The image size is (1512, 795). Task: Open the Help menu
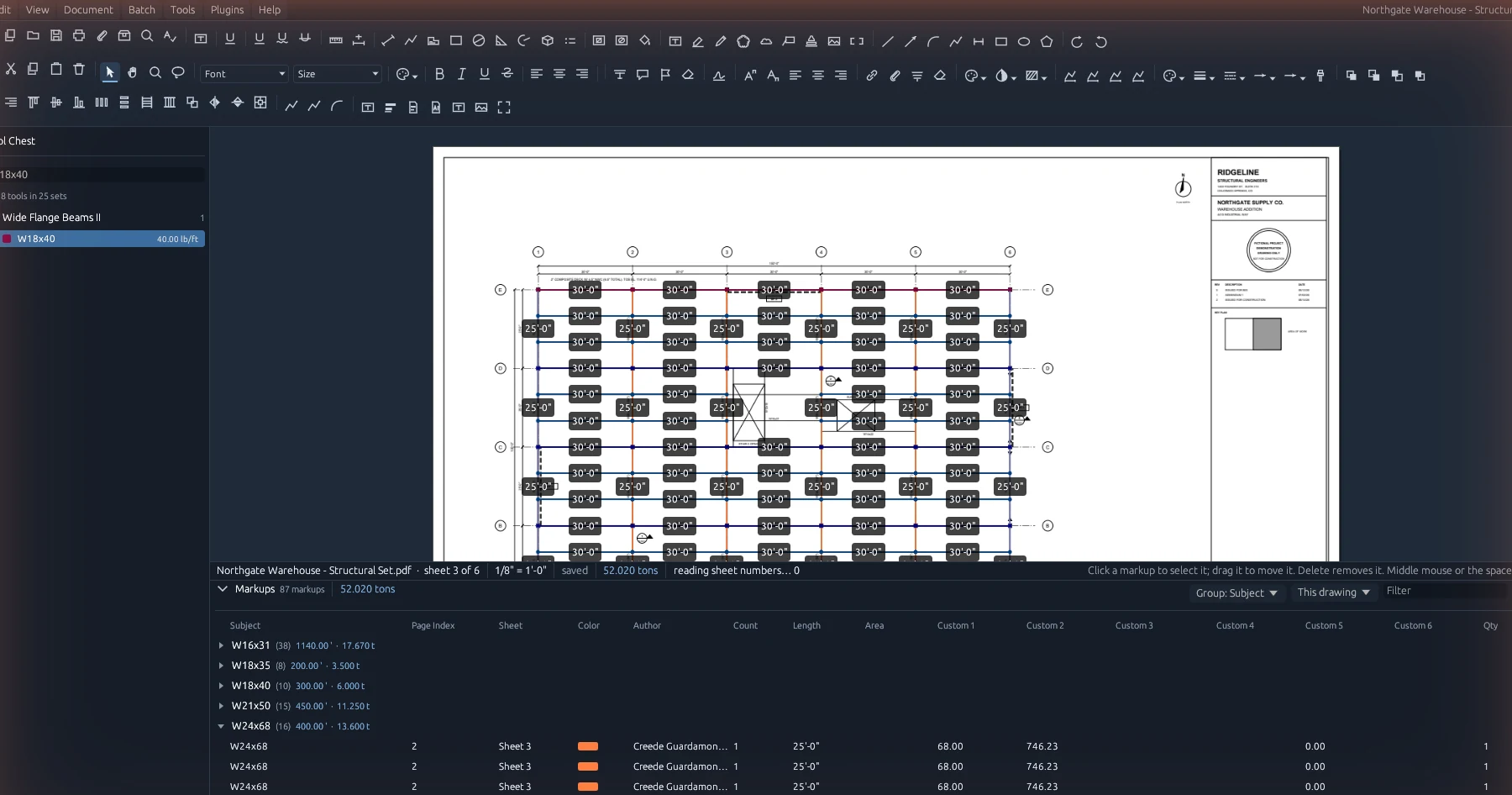[270, 10]
